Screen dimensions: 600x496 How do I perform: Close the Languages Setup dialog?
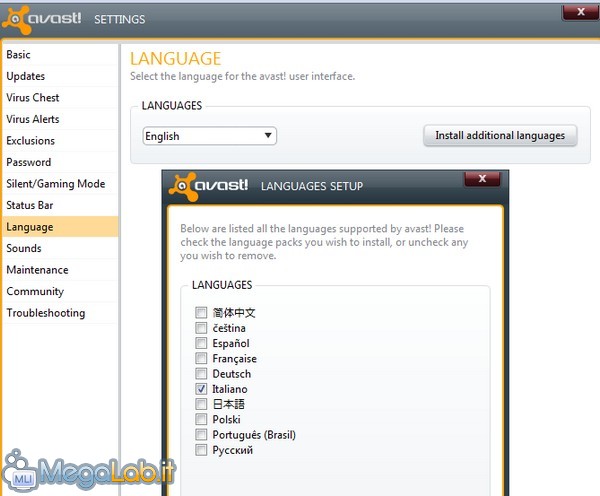click(482, 178)
